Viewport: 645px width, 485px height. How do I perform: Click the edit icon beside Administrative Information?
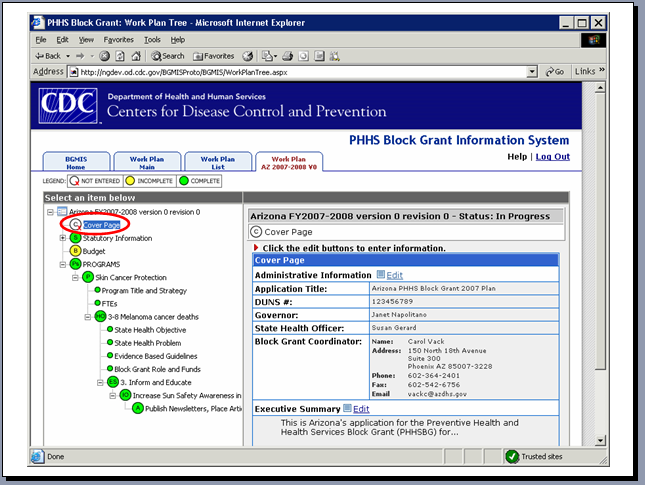[381, 274]
